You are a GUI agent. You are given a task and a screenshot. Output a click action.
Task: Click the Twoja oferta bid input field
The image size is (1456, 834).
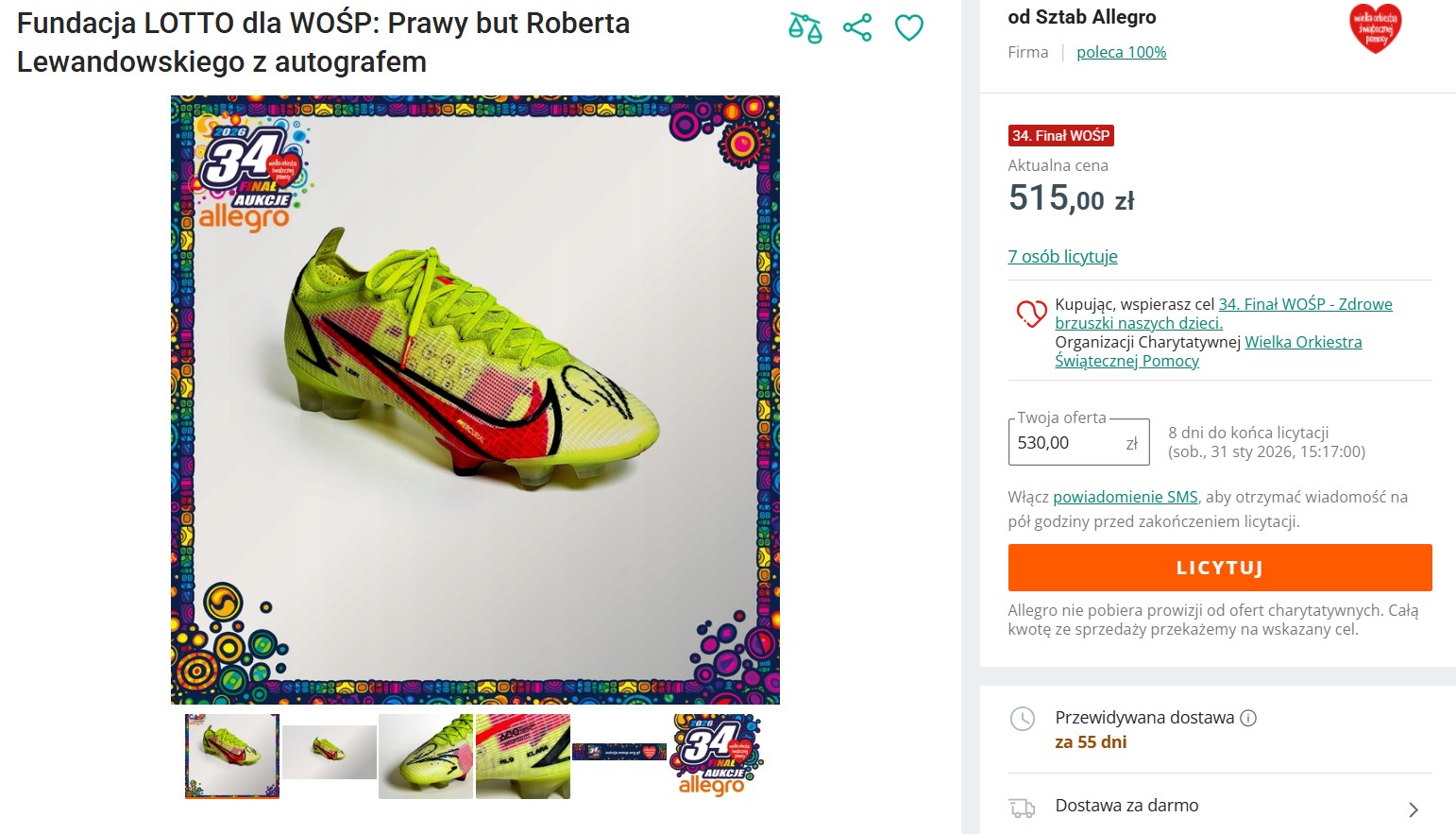click(1067, 443)
